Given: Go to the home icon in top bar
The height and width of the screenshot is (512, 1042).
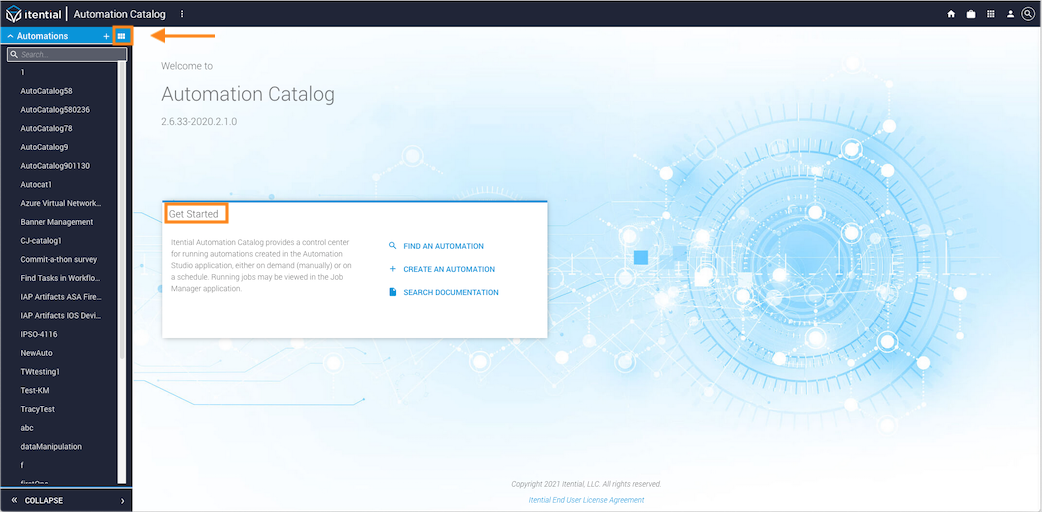Looking at the screenshot, I should pos(951,14).
